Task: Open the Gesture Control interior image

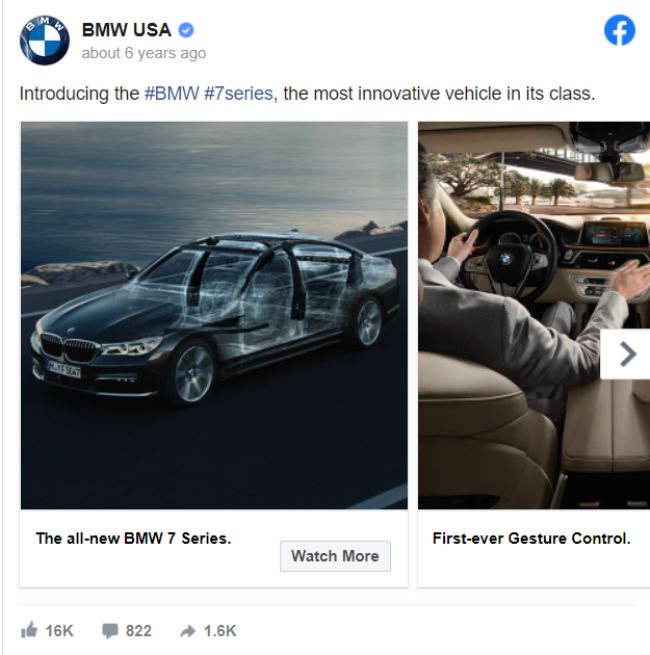Action: [534, 315]
